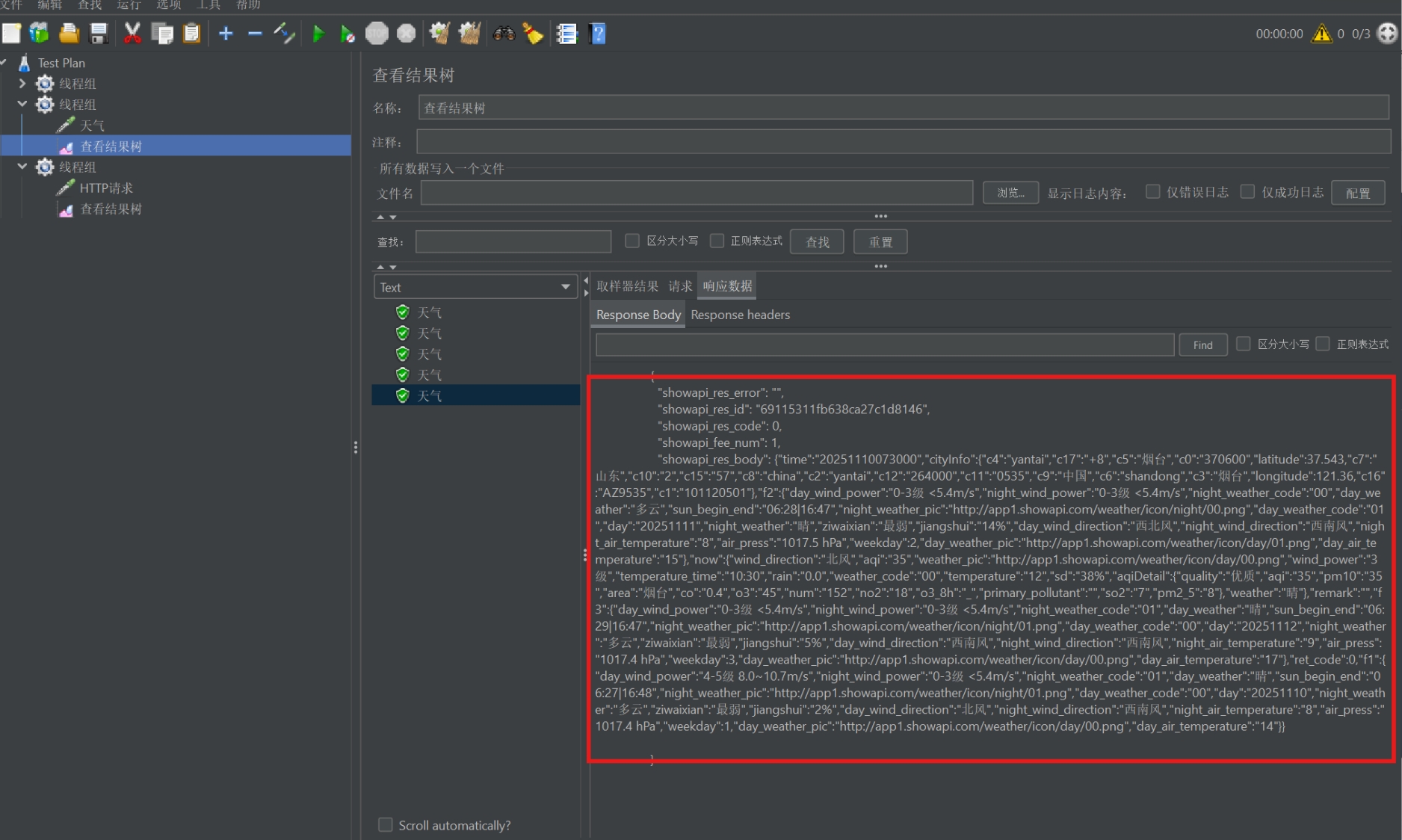Image resolution: width=1402 pixels, height=840 pixels.
Task: Click Start No Pauses icon
Action: point(348,34)
